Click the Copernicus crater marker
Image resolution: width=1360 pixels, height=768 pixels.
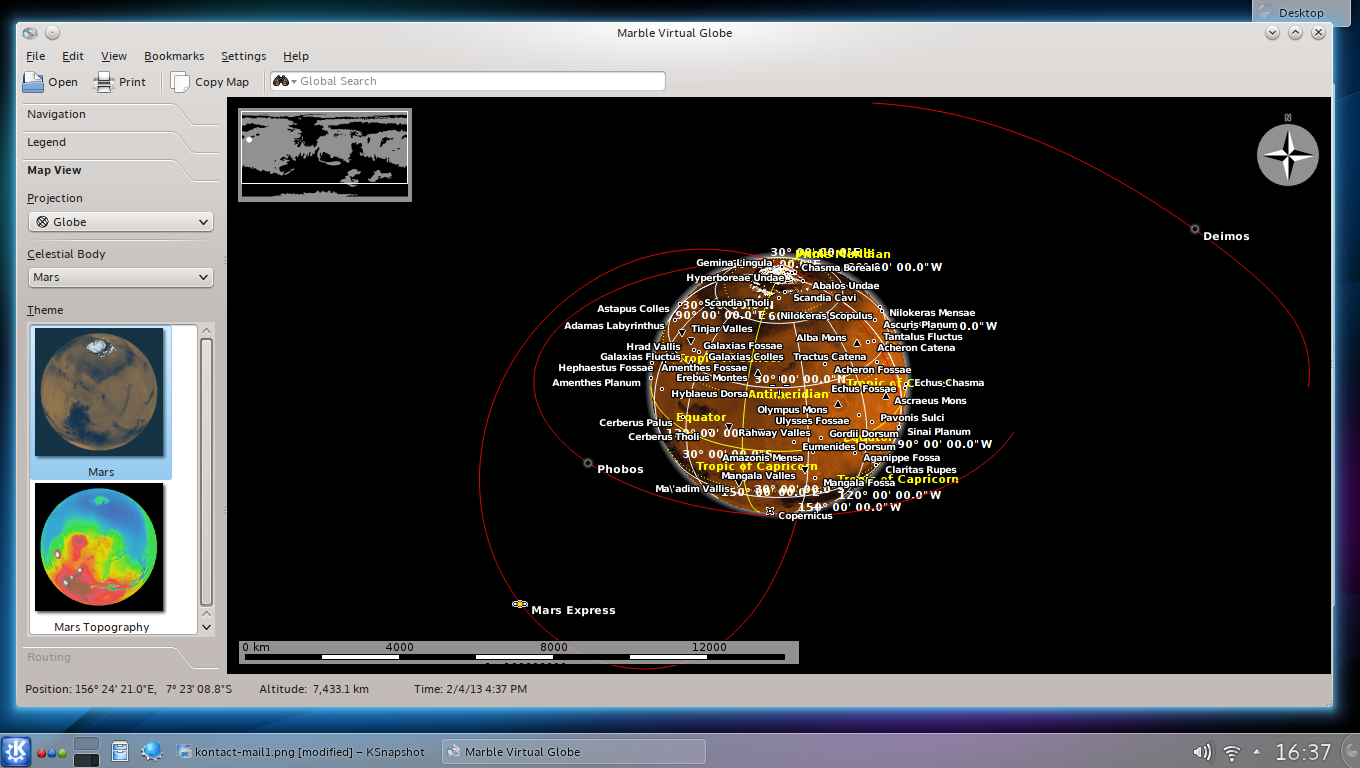(x=770, y=511)
